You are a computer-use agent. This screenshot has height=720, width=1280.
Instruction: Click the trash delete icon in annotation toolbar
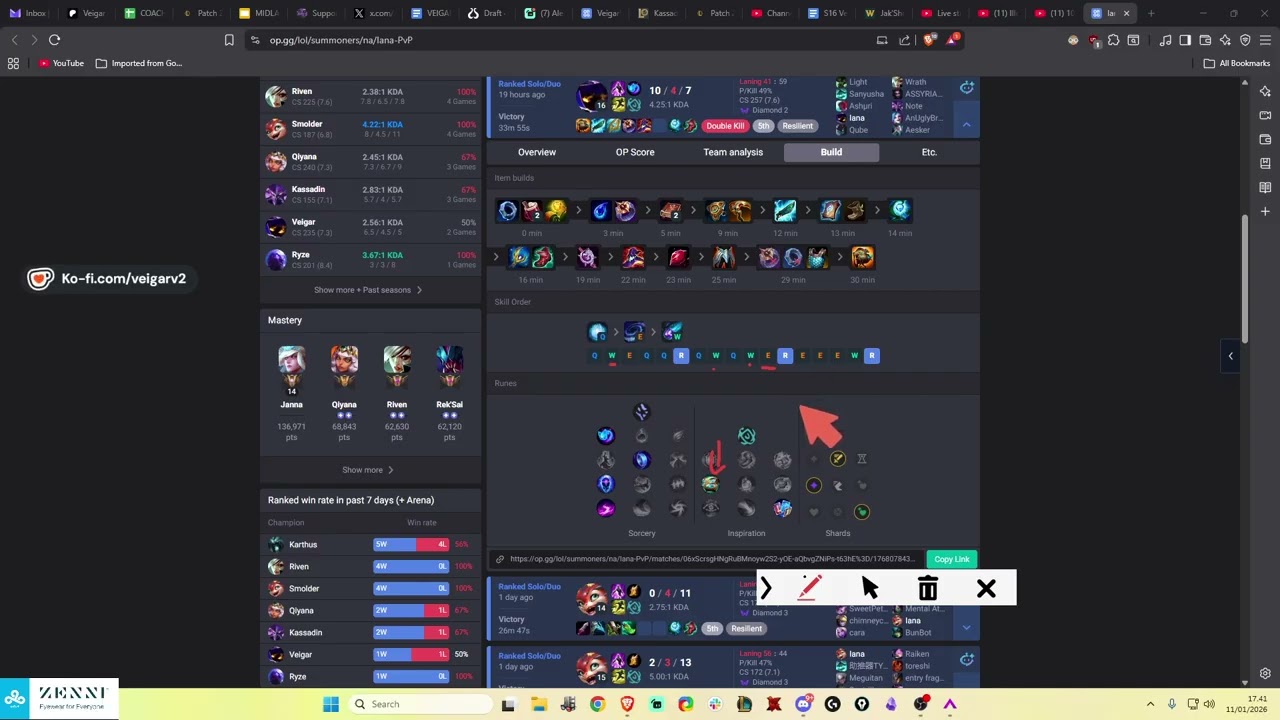pyautogui.click(x=928, y=589)
